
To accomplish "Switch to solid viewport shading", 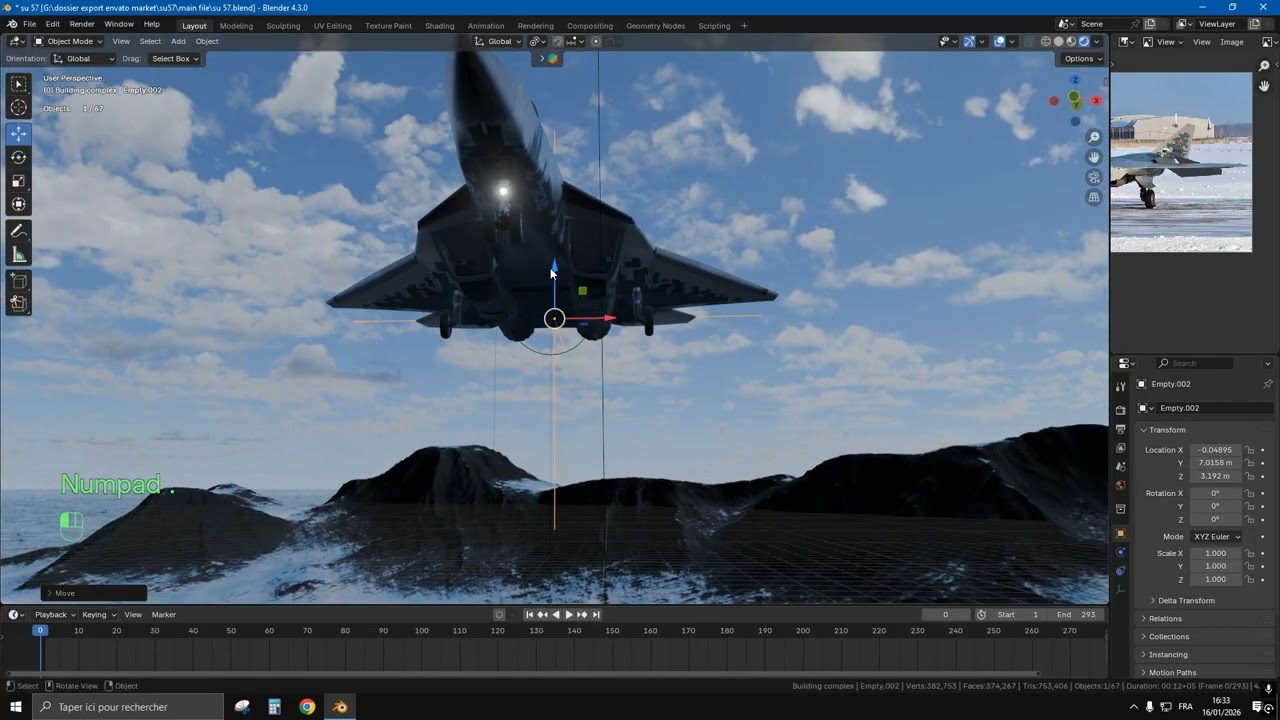I will point(1059,41).
